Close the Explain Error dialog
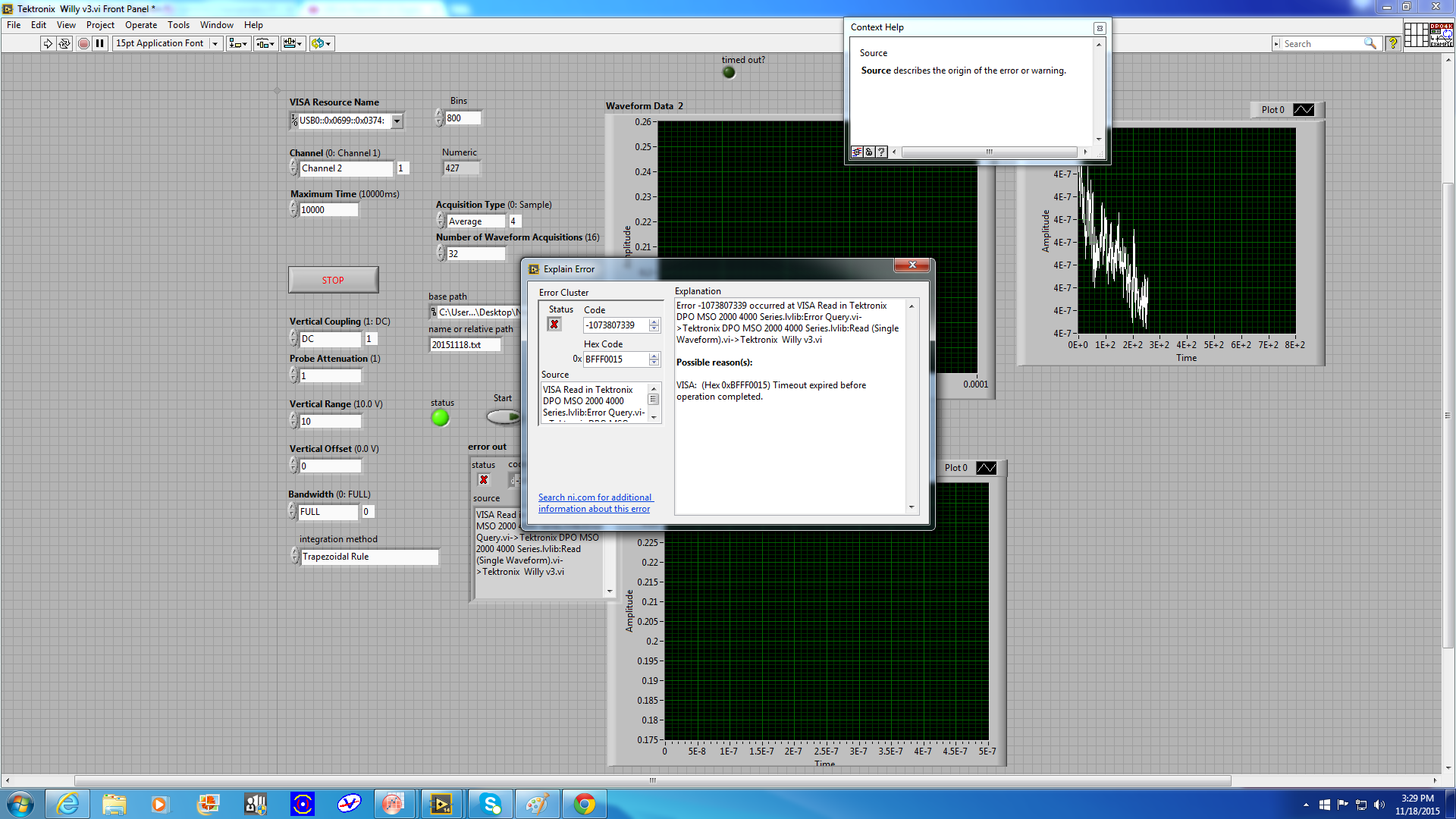Screen dimensions: 1456x819 pyautogui.click(x=912, y=265)
